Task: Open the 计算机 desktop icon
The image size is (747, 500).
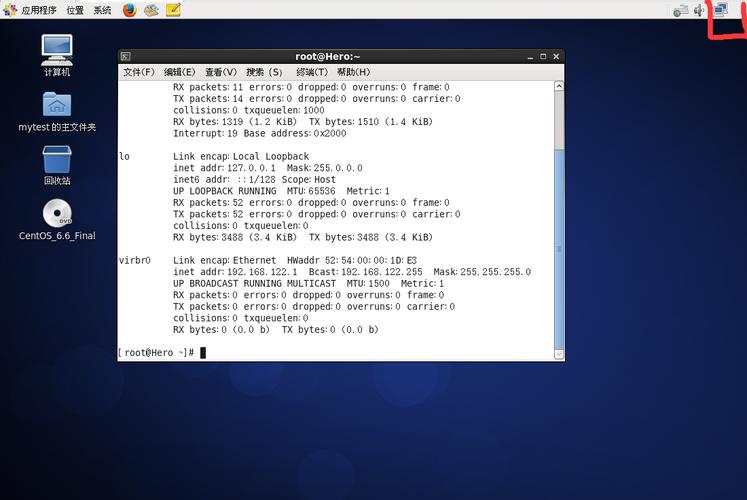Action: pos(57,55)
